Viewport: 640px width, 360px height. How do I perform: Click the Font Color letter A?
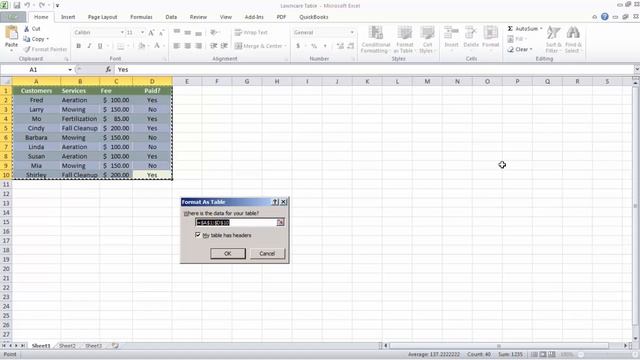tap(157, 46)
